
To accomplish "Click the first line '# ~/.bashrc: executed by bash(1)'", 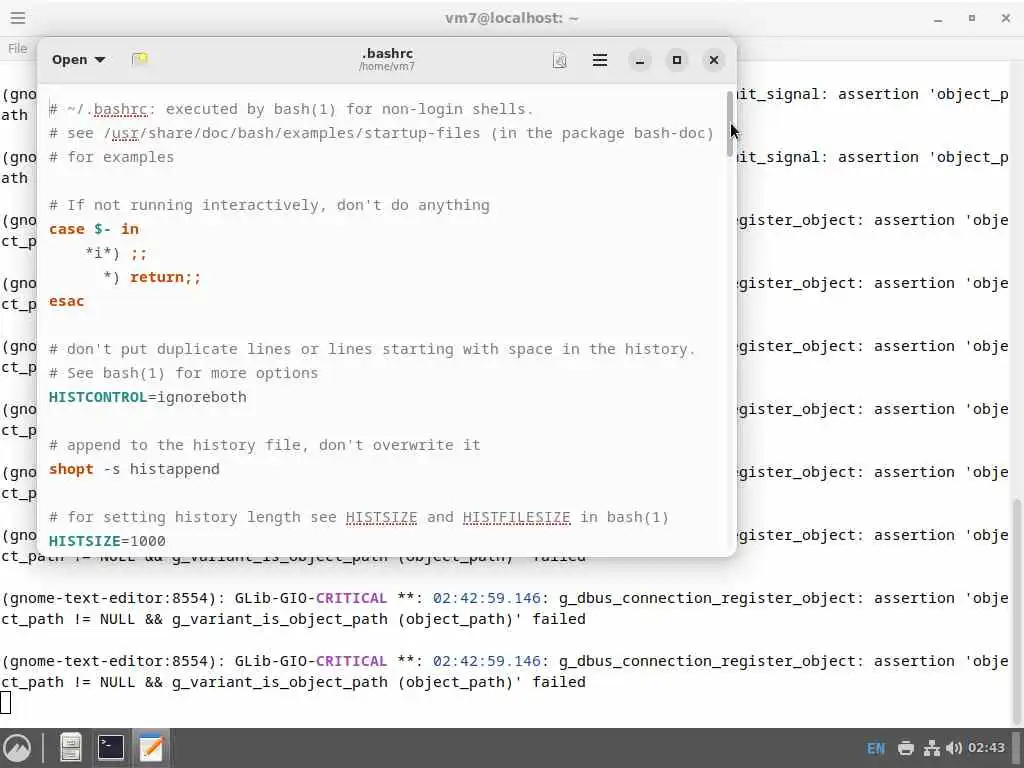I will point(291,109).
